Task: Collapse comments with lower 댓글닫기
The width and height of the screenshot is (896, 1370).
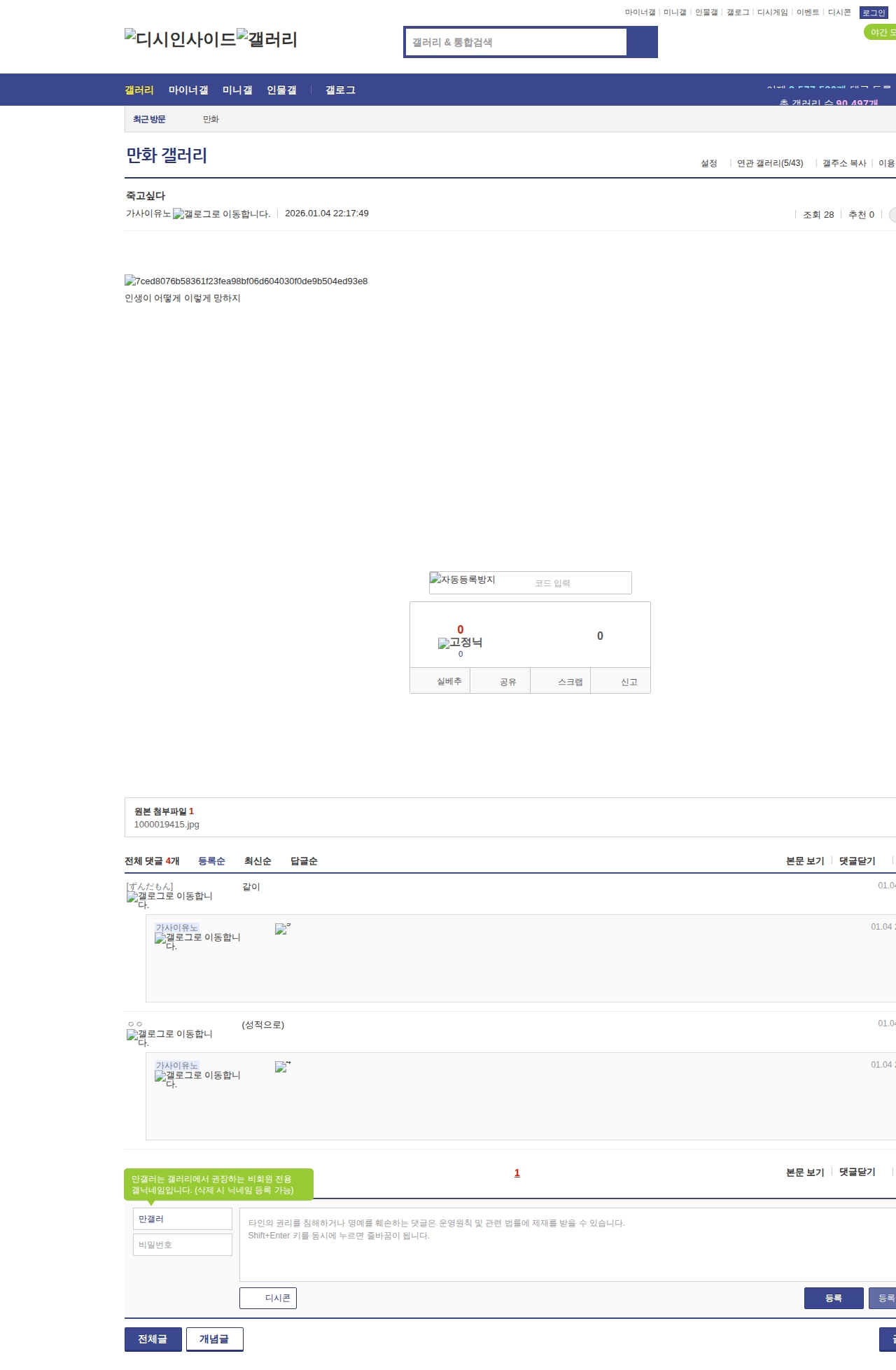Action: [857, 1172]
